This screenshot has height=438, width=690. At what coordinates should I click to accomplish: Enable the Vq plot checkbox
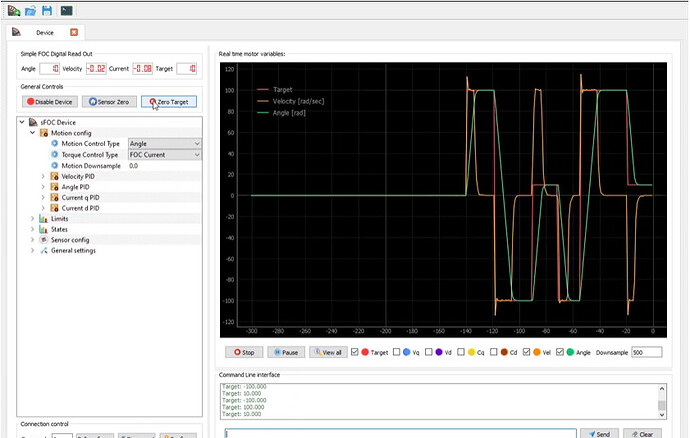click(396, 352)
